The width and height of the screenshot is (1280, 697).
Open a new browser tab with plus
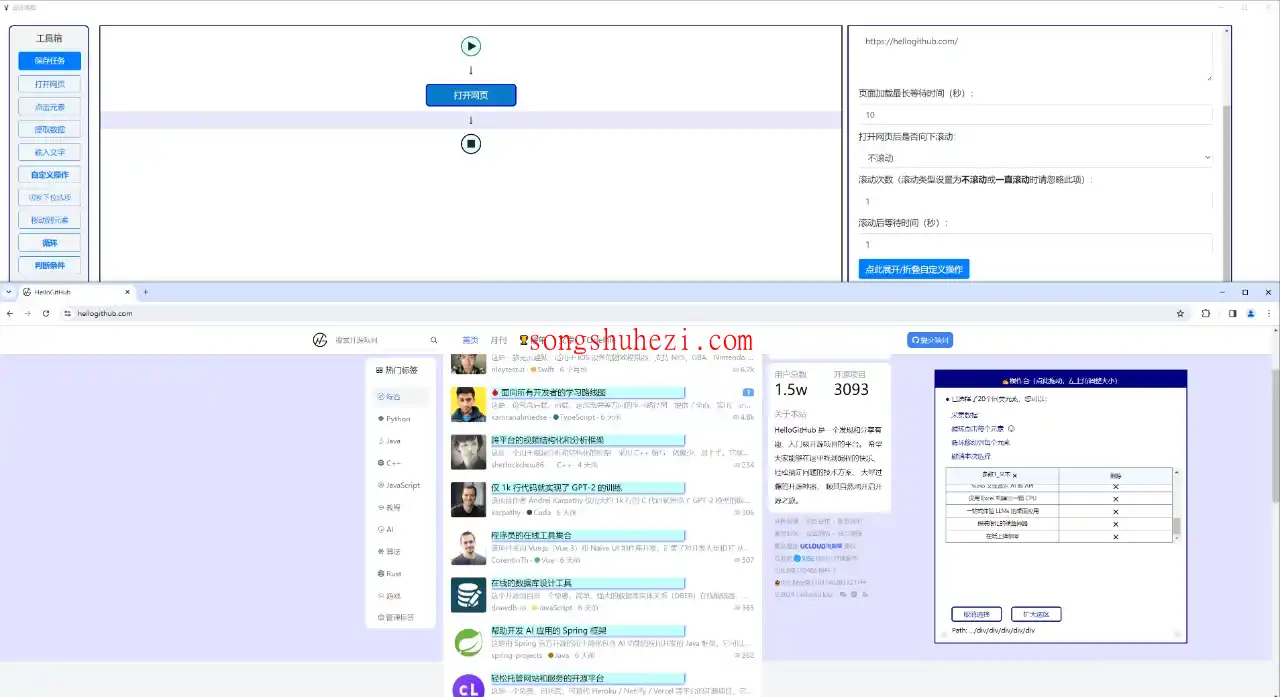[145, 292]
